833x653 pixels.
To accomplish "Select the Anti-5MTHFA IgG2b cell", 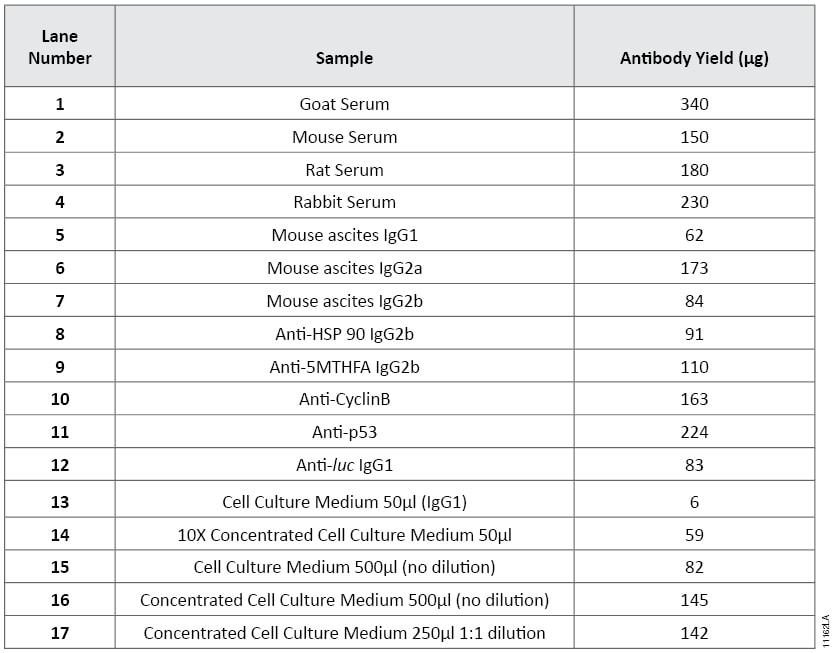I will 344,367.
